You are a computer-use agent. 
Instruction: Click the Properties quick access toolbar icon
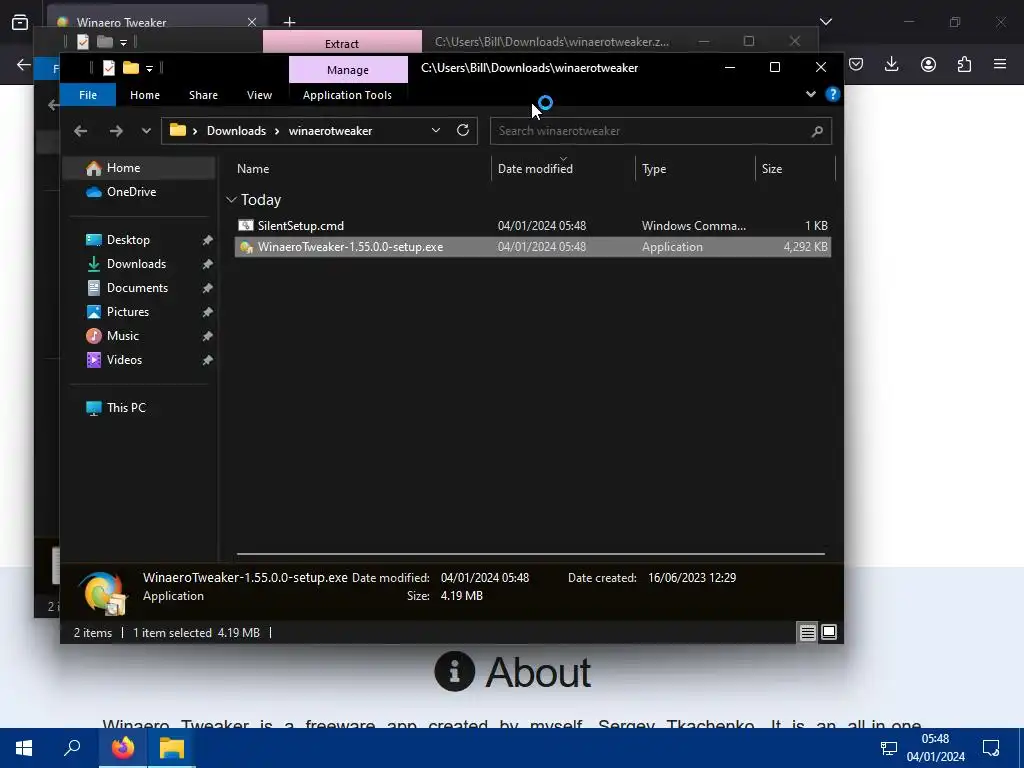coord(109,68)
